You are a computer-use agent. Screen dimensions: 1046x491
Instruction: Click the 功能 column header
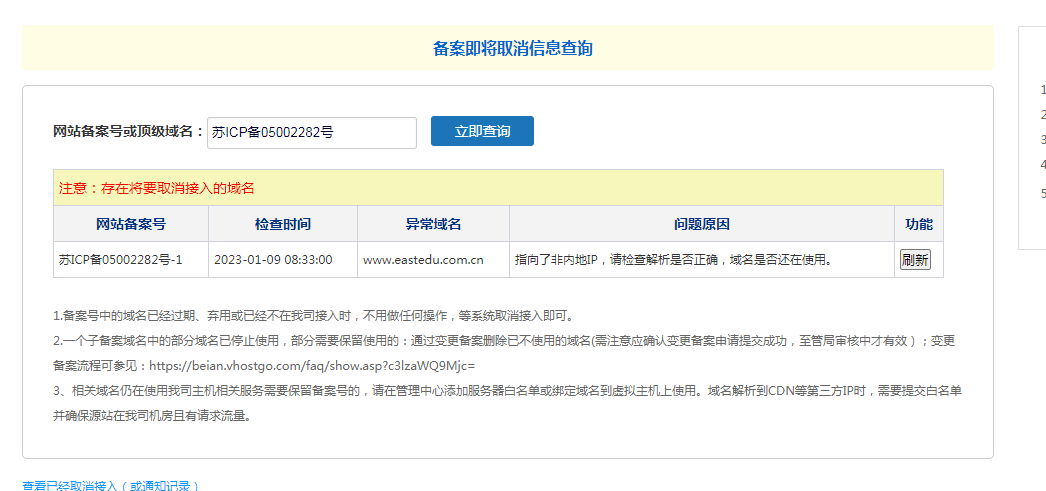(919, 224)
